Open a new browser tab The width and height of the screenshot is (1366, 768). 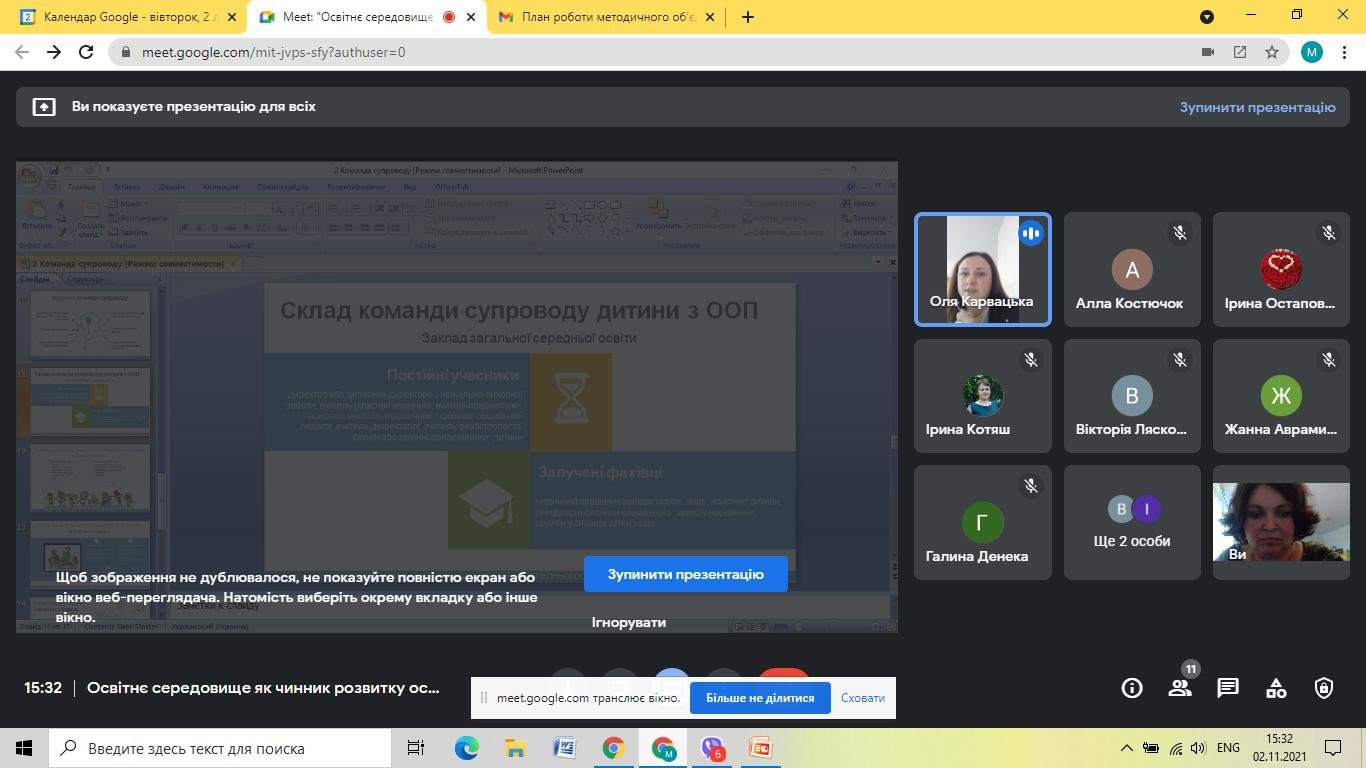pos(747,16)
